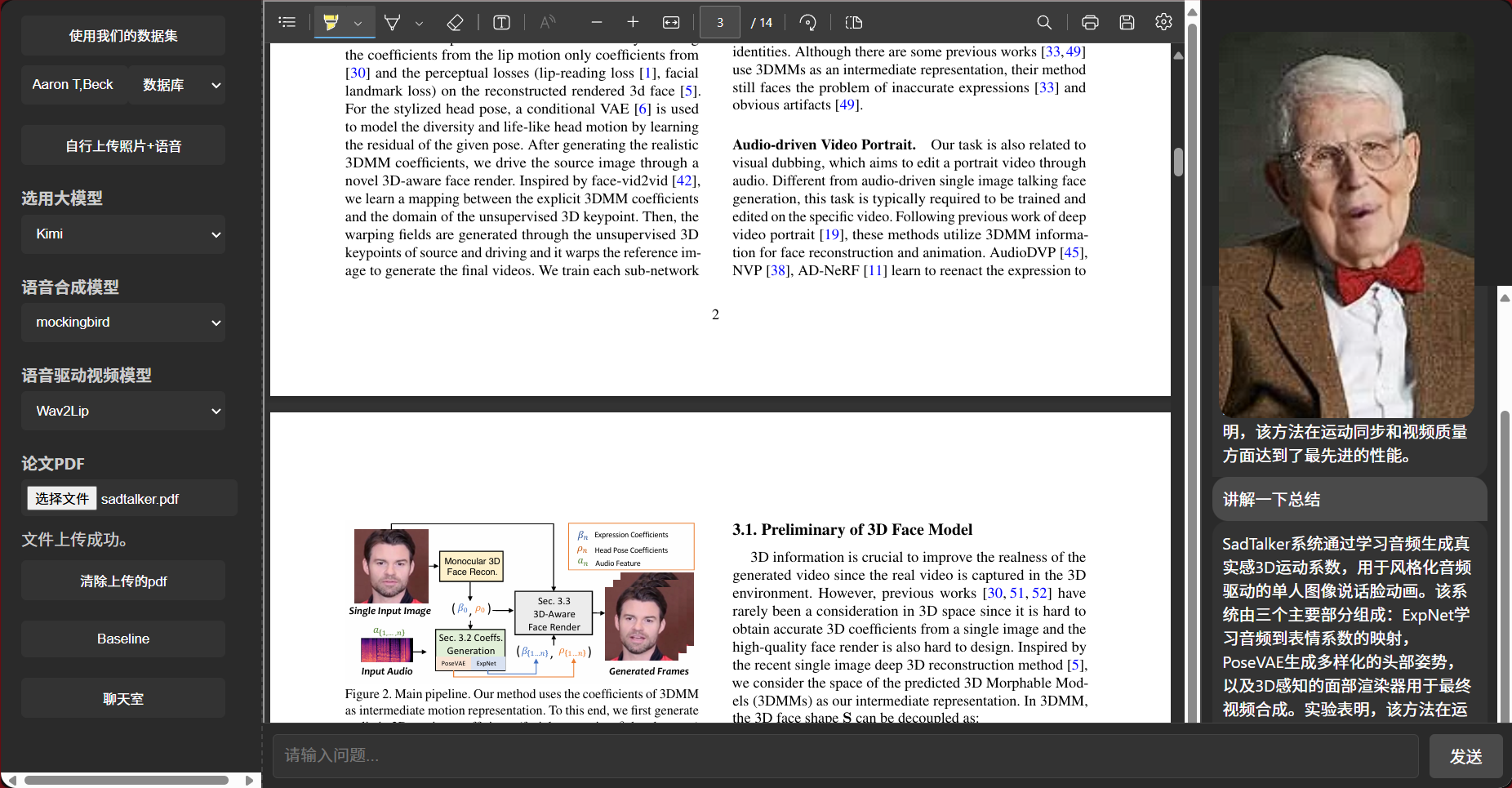Expand the draw pen options arrow
1512x788 pixels.
(419, 23)
